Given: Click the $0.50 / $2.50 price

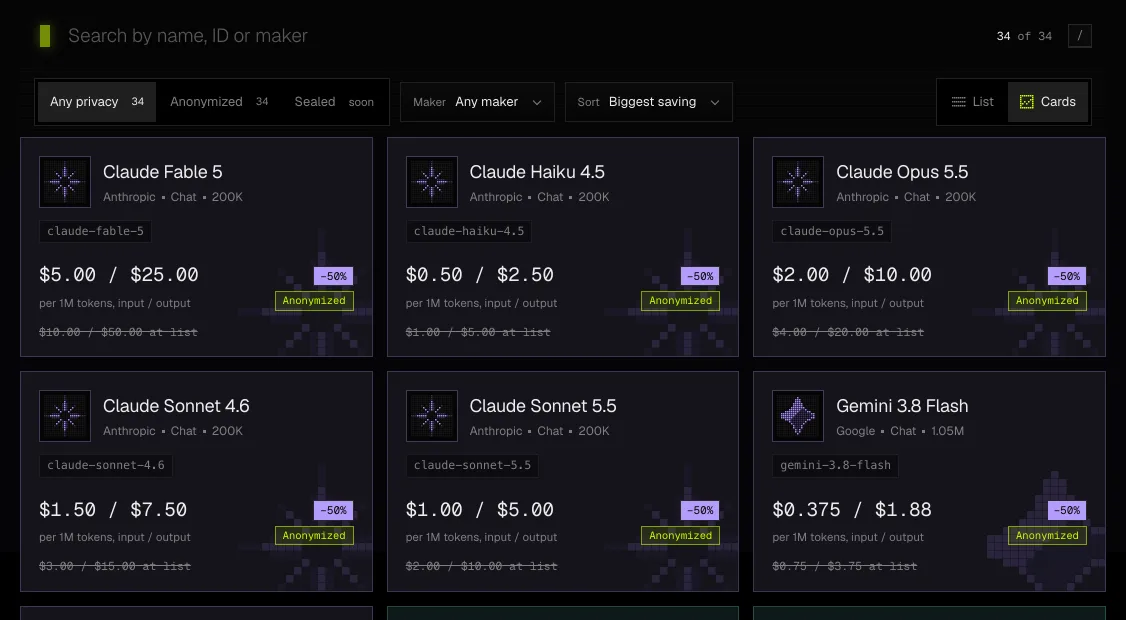Looking at the screenshot, I should [480, 275].
